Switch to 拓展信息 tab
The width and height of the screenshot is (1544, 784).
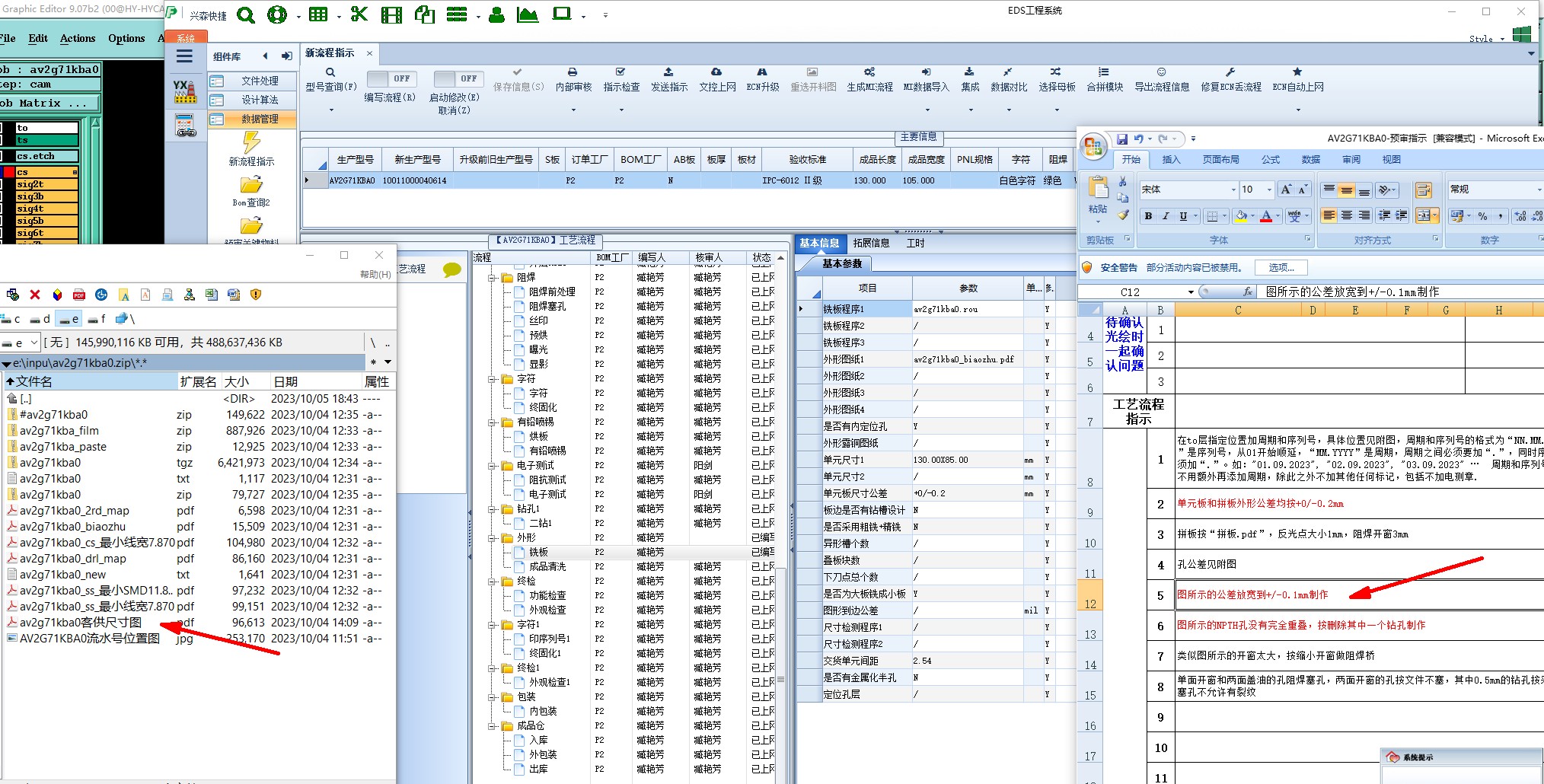[x=871, y=244]
